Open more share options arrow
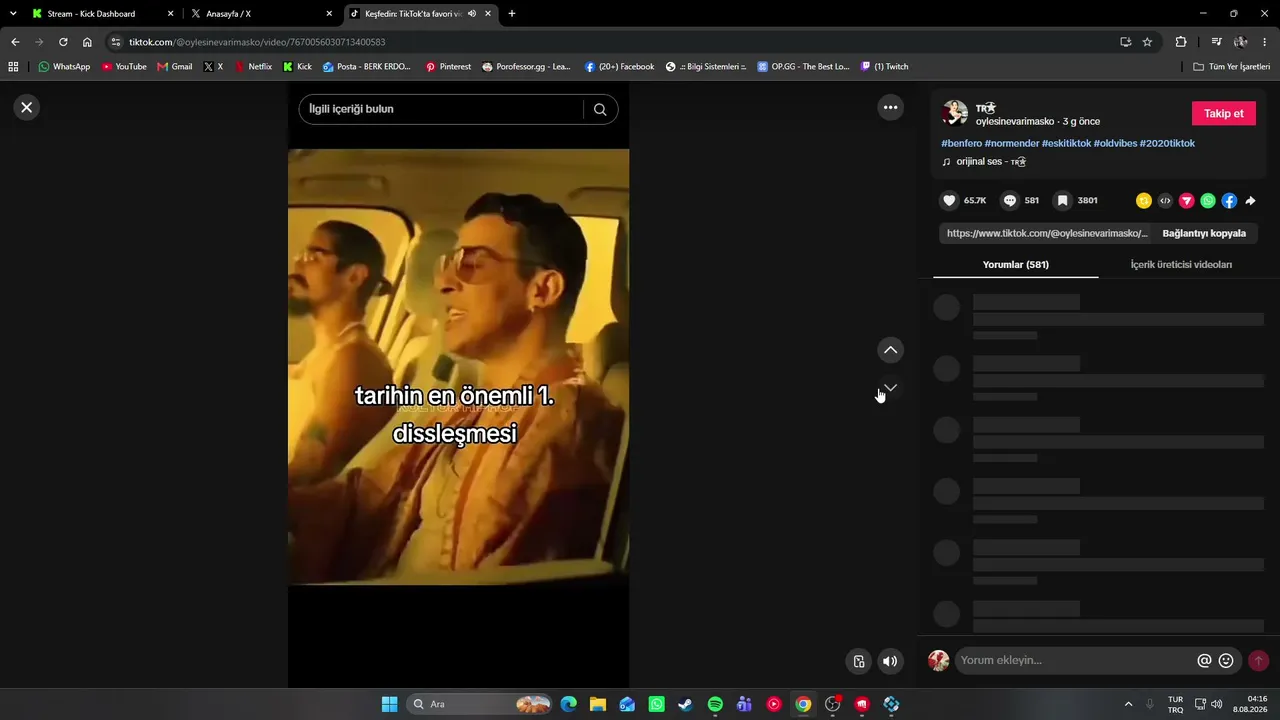Screen dimensions: 1280x720 click(1250, 200)
